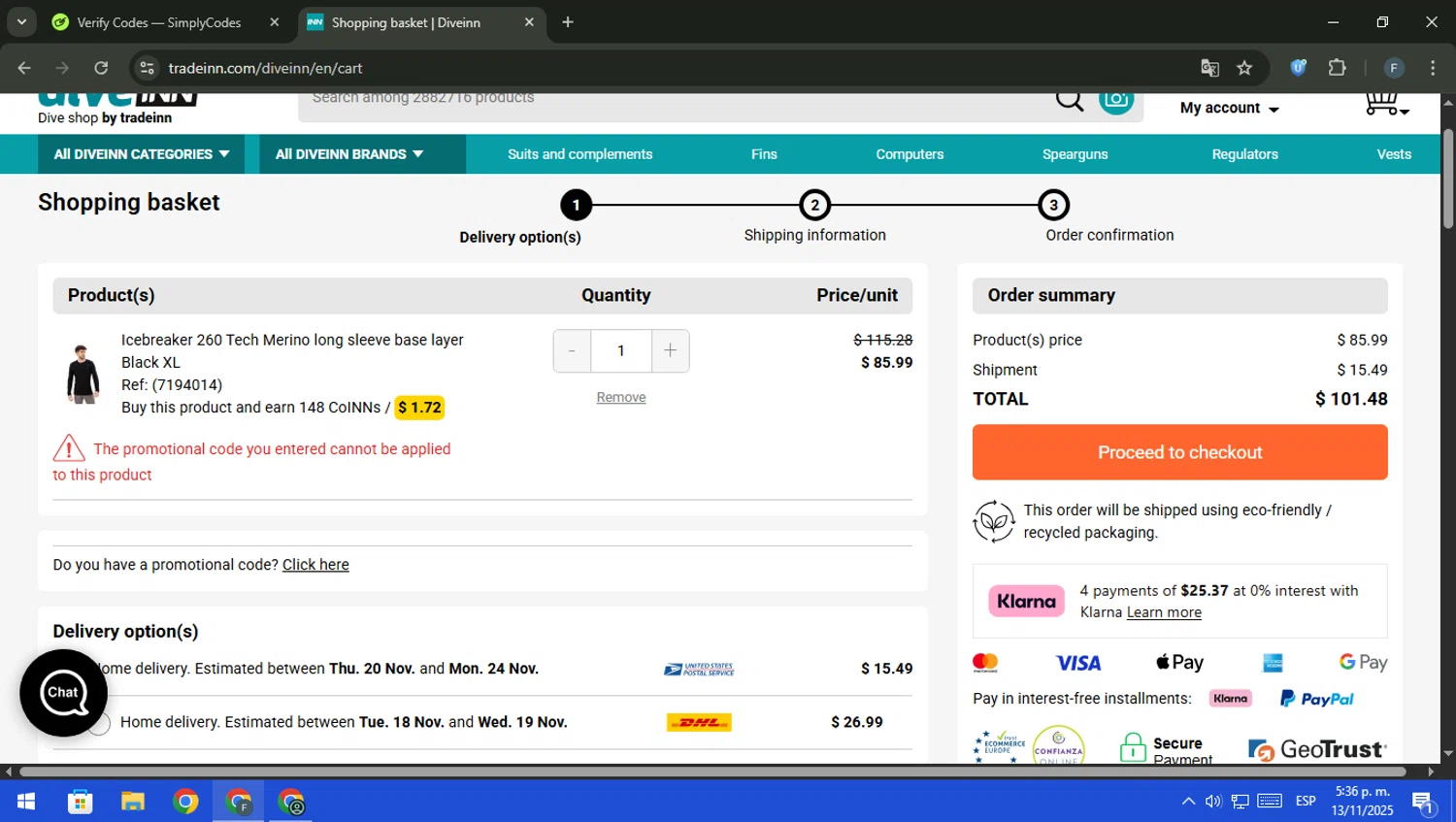This screenshot has height=822, width=1456.
Task: Open taskbar volume control
Action: click(x=1213, y=802)
